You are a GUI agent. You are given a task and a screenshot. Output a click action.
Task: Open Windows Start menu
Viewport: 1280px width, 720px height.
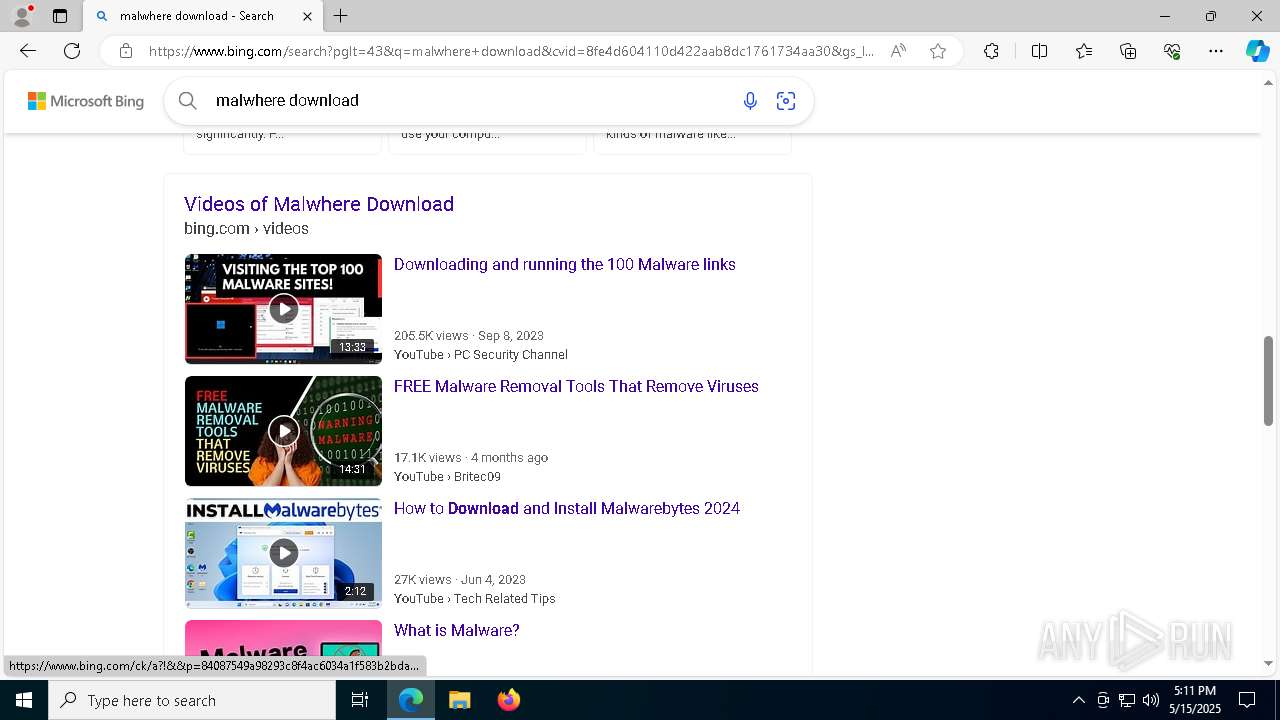24,700
